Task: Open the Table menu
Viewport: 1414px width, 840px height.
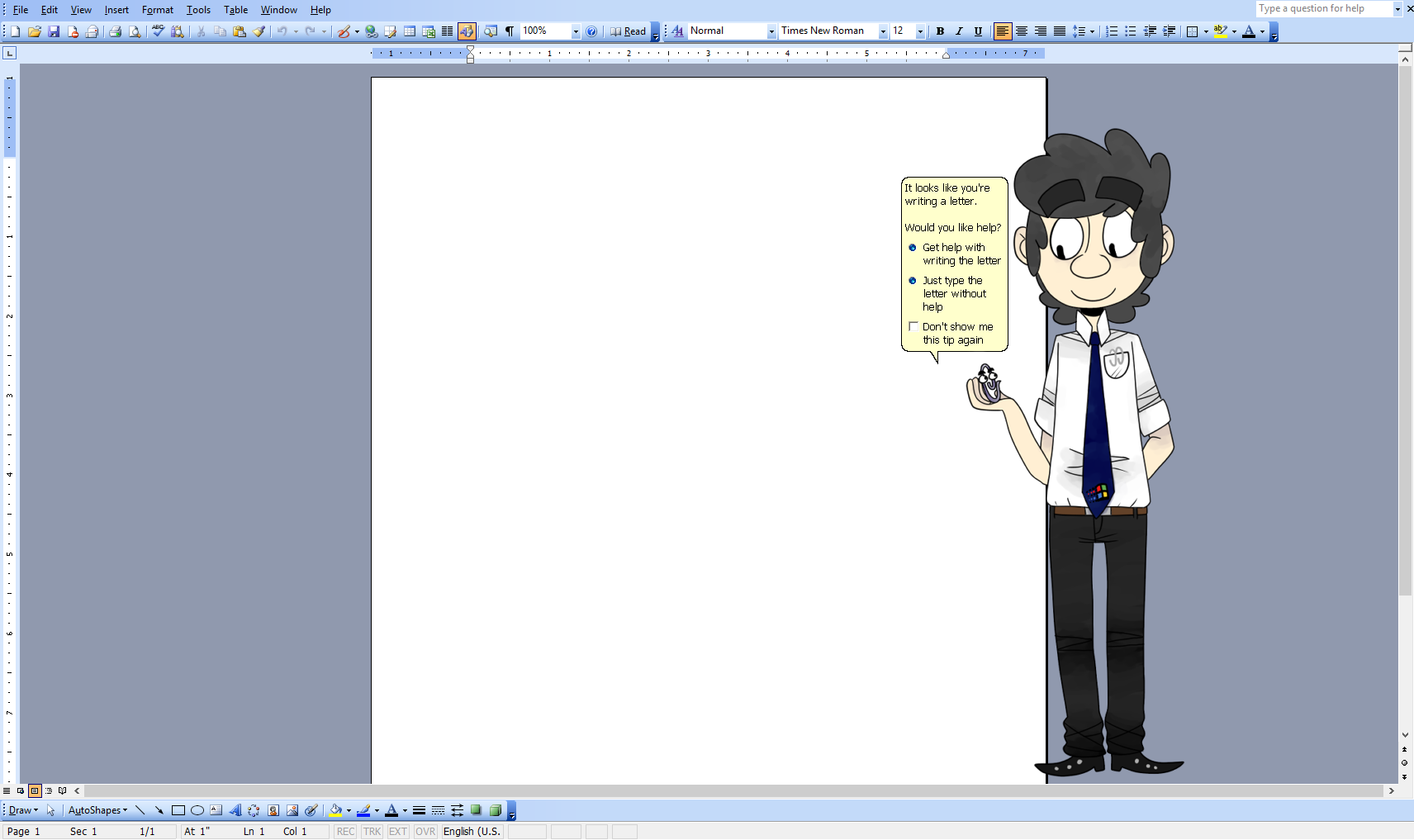Action: point(235,10)
